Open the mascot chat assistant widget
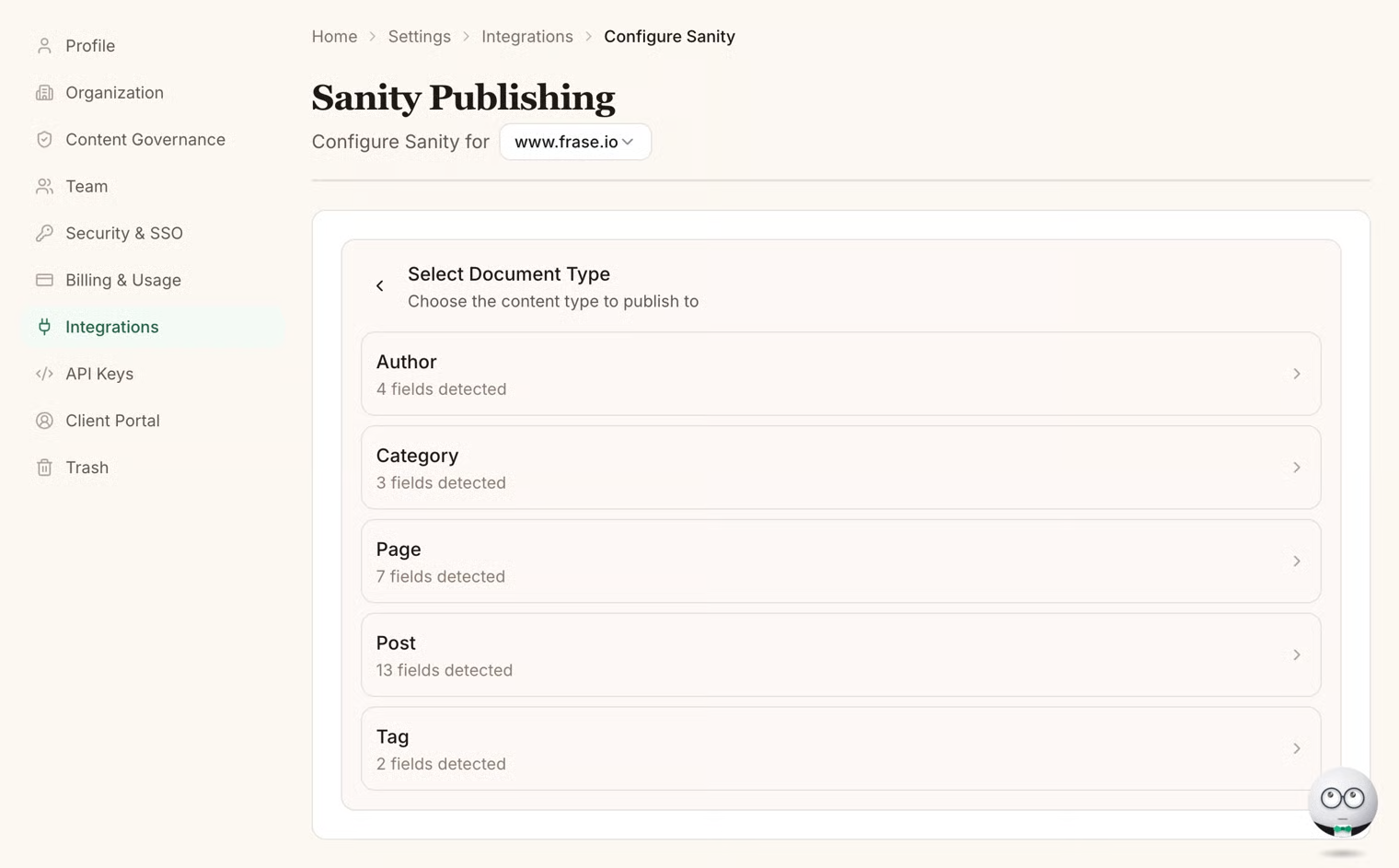The height and width of the screenshot is (868, 1399). pyautogui.click(x=1342, y=802)
